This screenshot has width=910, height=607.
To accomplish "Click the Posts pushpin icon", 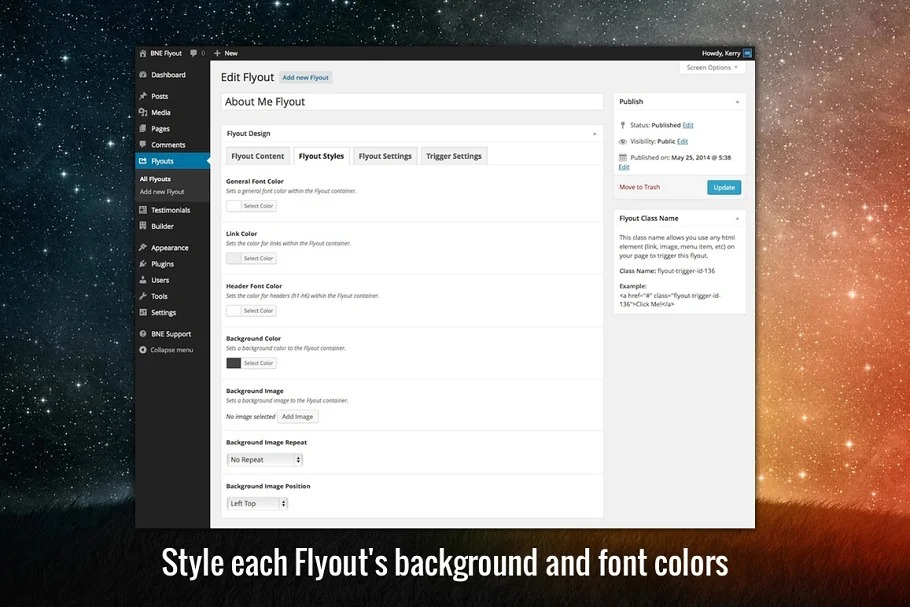I will (143, 96).
